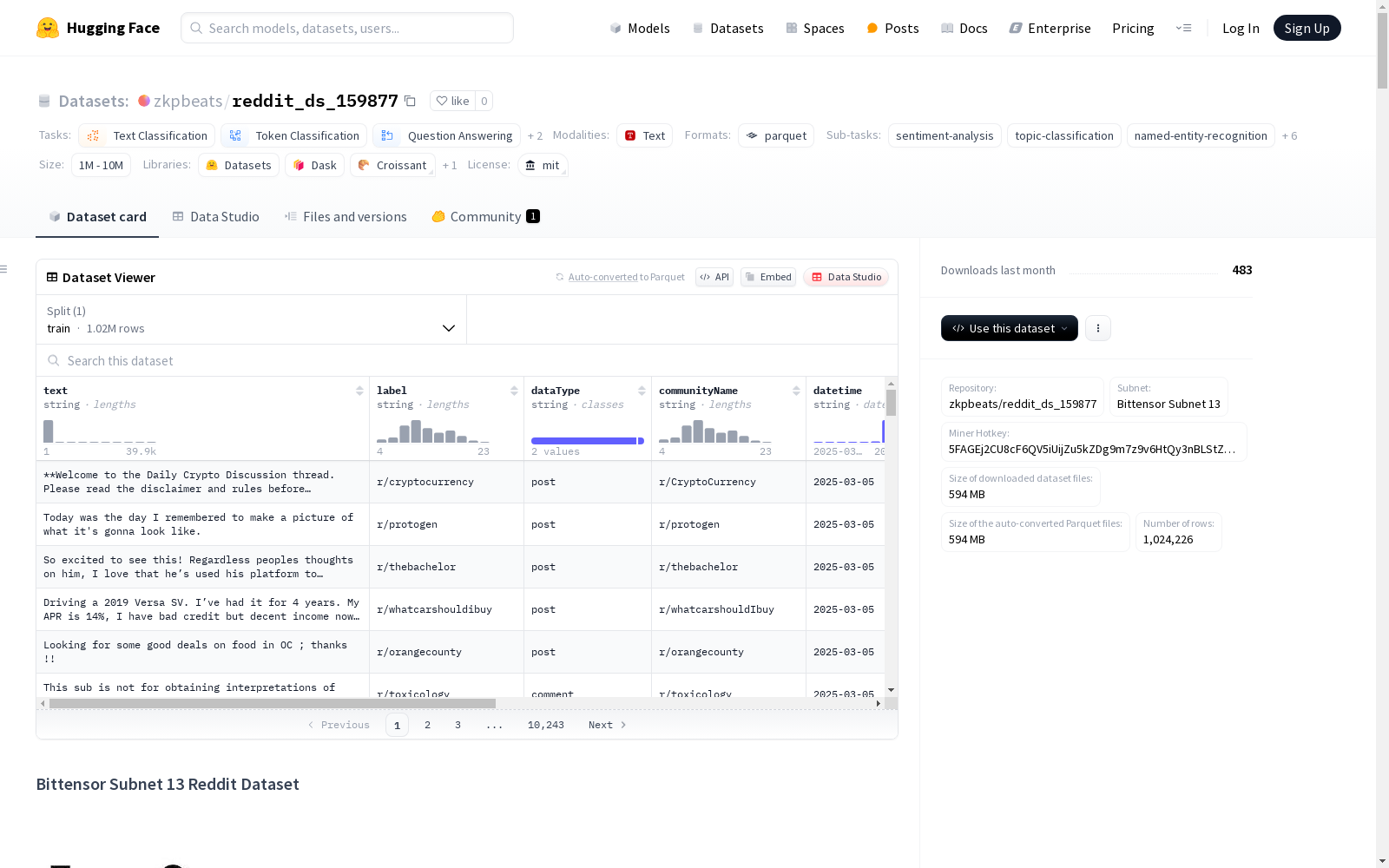1389x868 pixels.
Task: Filter by parquet format tag
Action: coord(776,135)
